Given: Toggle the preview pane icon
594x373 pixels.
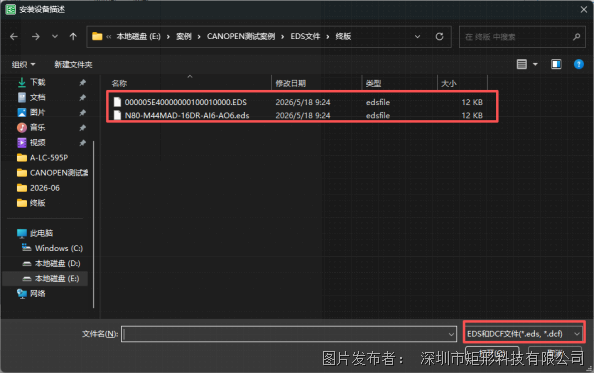Looking at the screenshot, I should point(556,64).
